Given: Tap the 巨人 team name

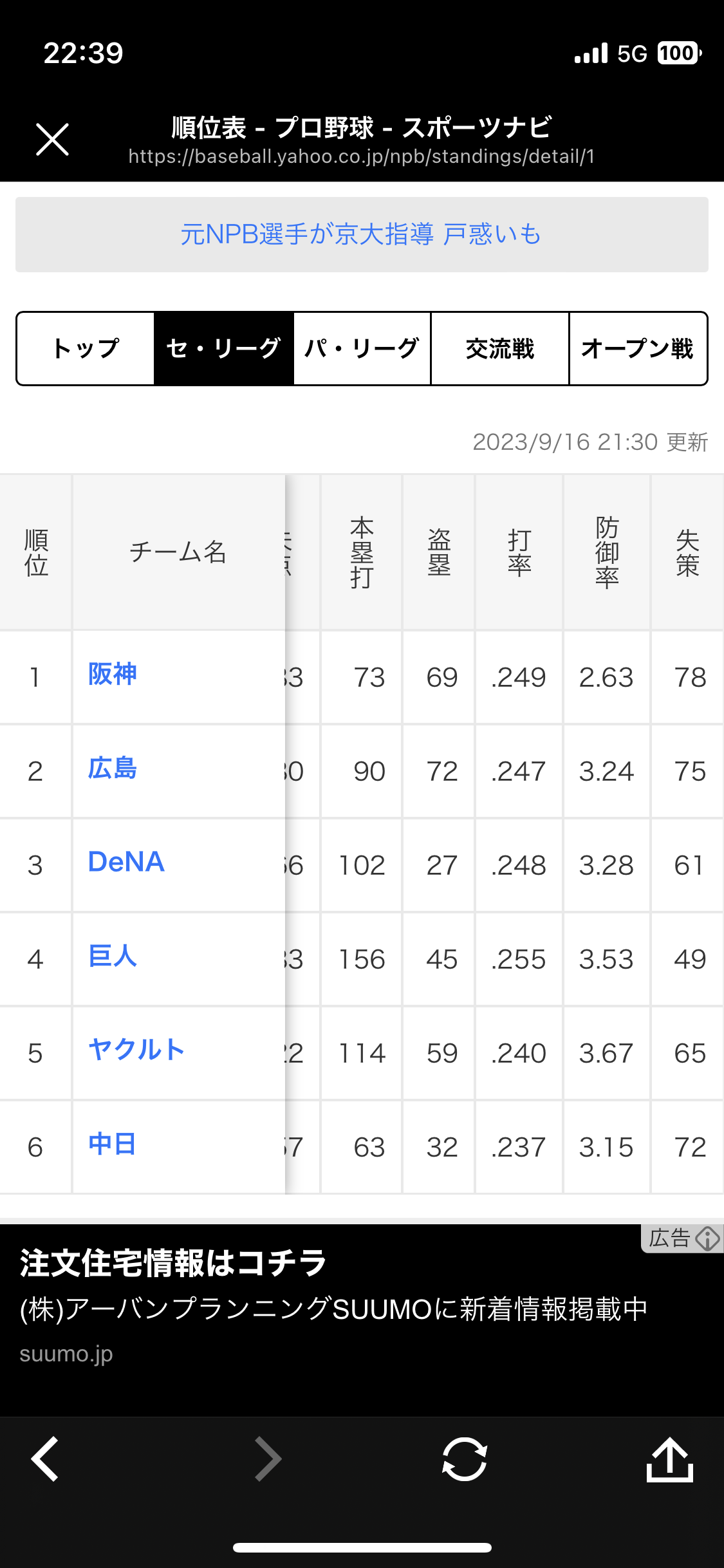Looking at the screenshot, I should (x=113, y=956).
